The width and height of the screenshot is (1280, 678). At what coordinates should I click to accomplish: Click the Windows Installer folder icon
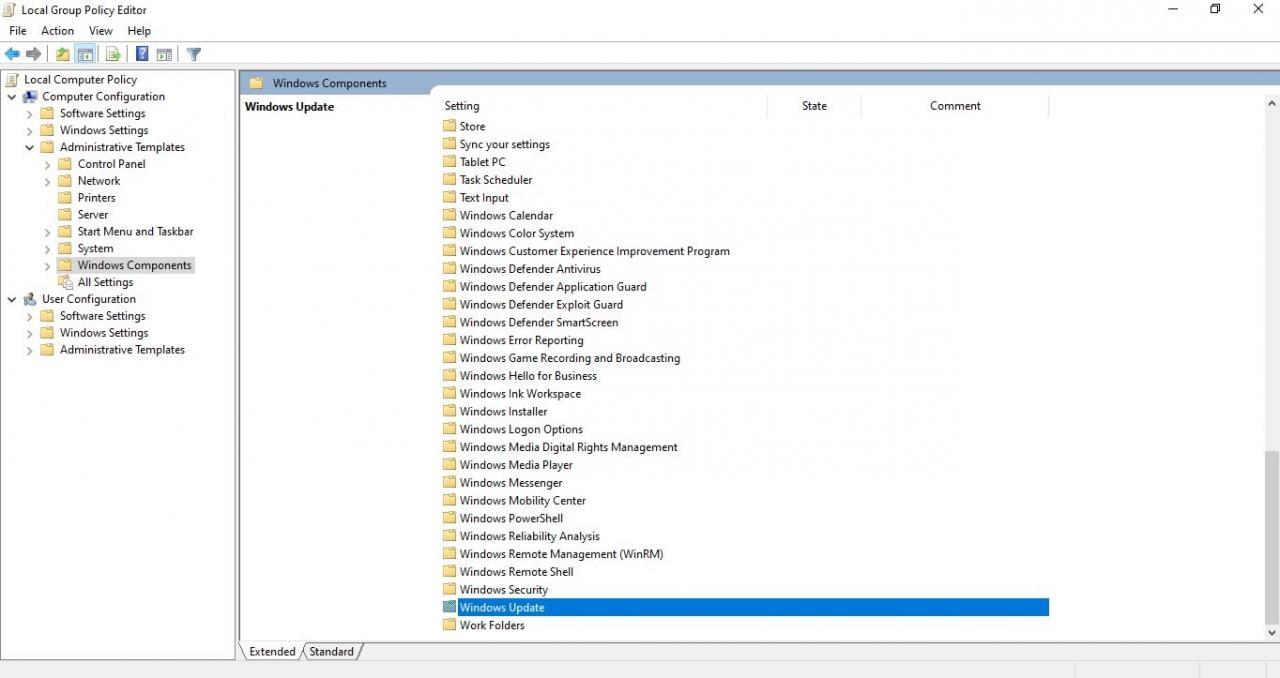tap(449, 411)
